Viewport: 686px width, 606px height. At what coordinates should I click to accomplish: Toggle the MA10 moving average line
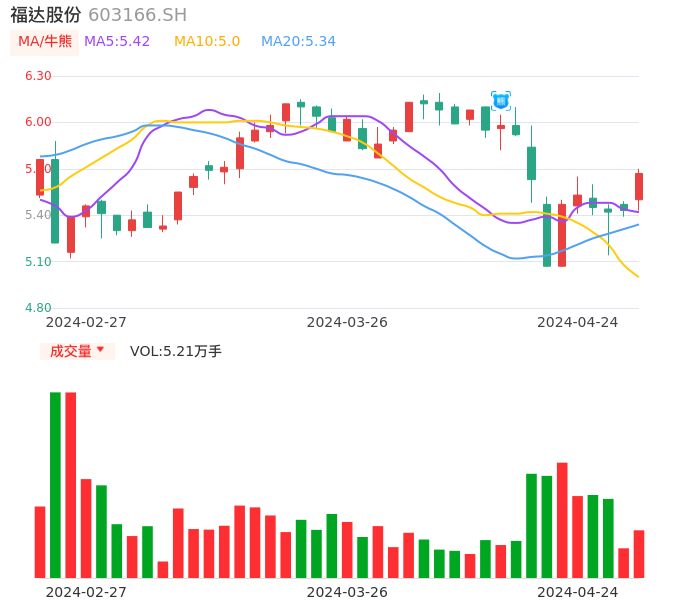pos(207,42)
